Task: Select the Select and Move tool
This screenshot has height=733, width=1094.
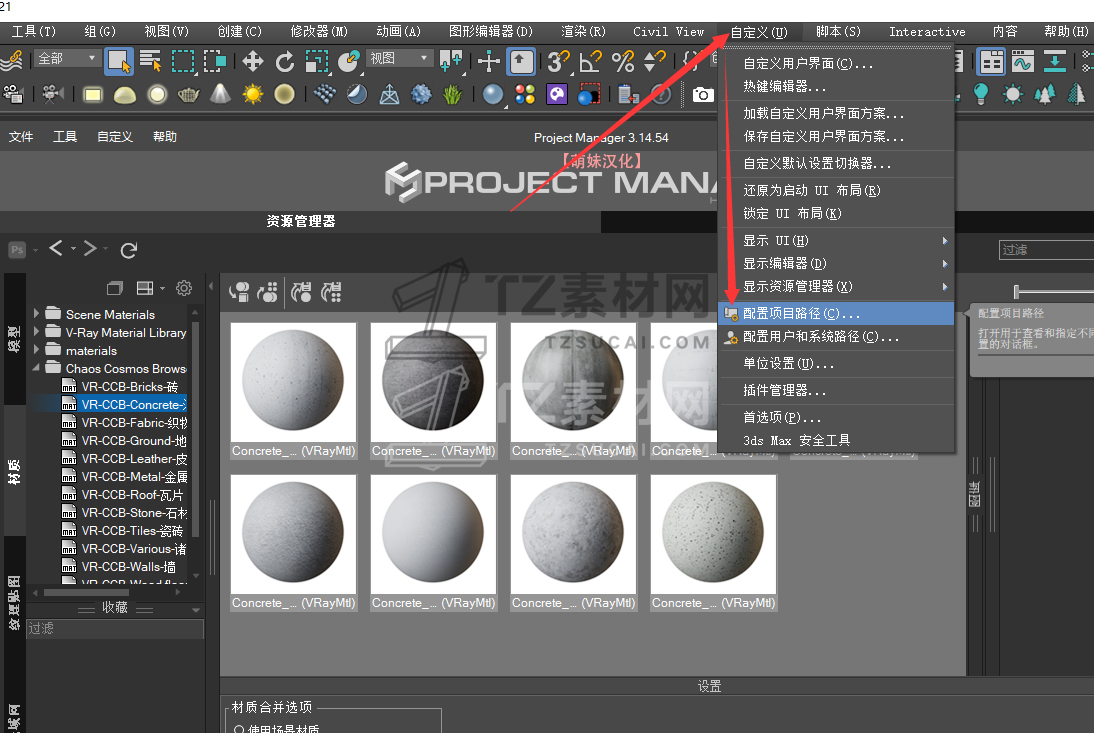Action: click(x=253, y=61)
